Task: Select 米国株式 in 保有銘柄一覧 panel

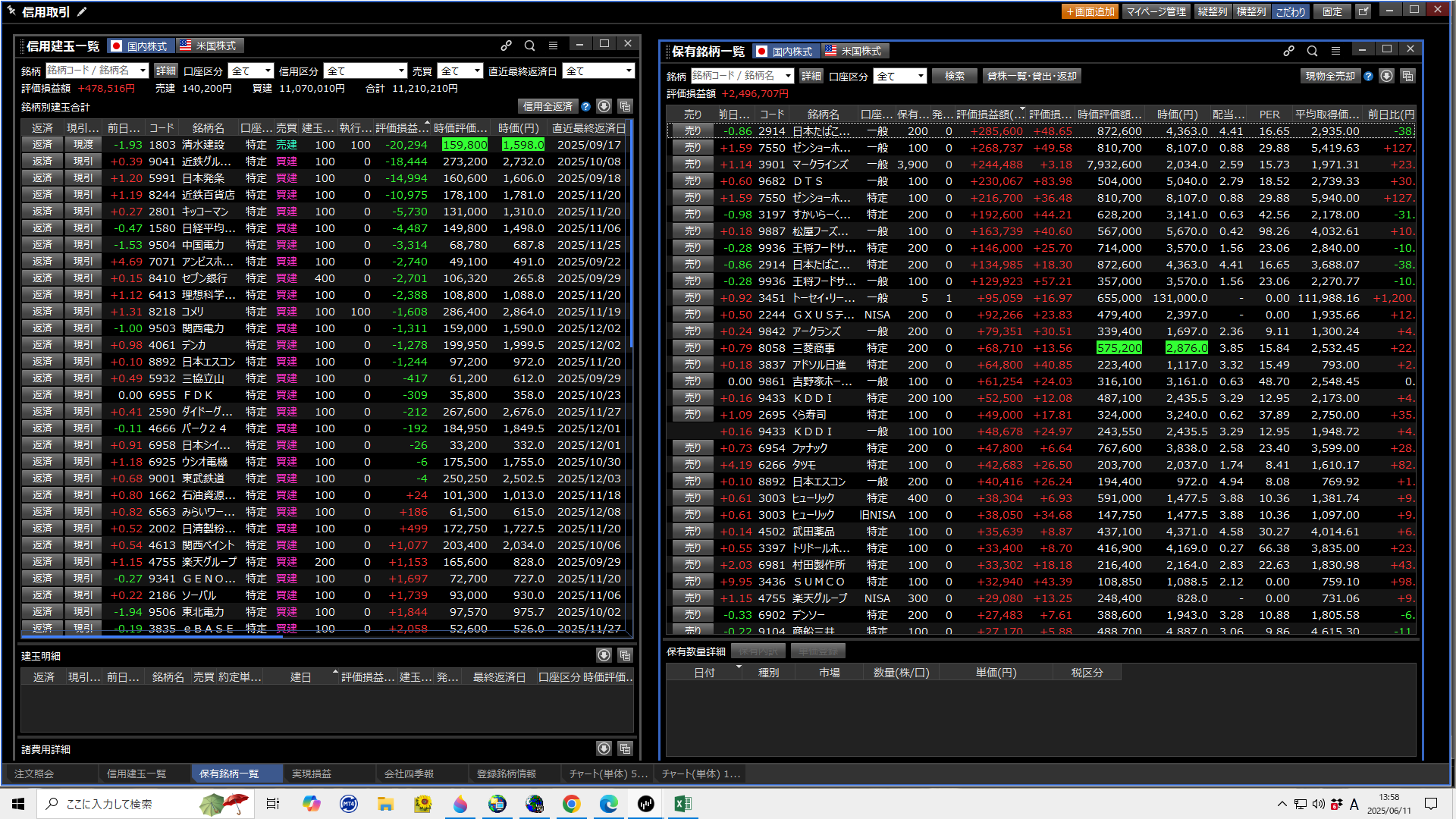Action: 855,52
